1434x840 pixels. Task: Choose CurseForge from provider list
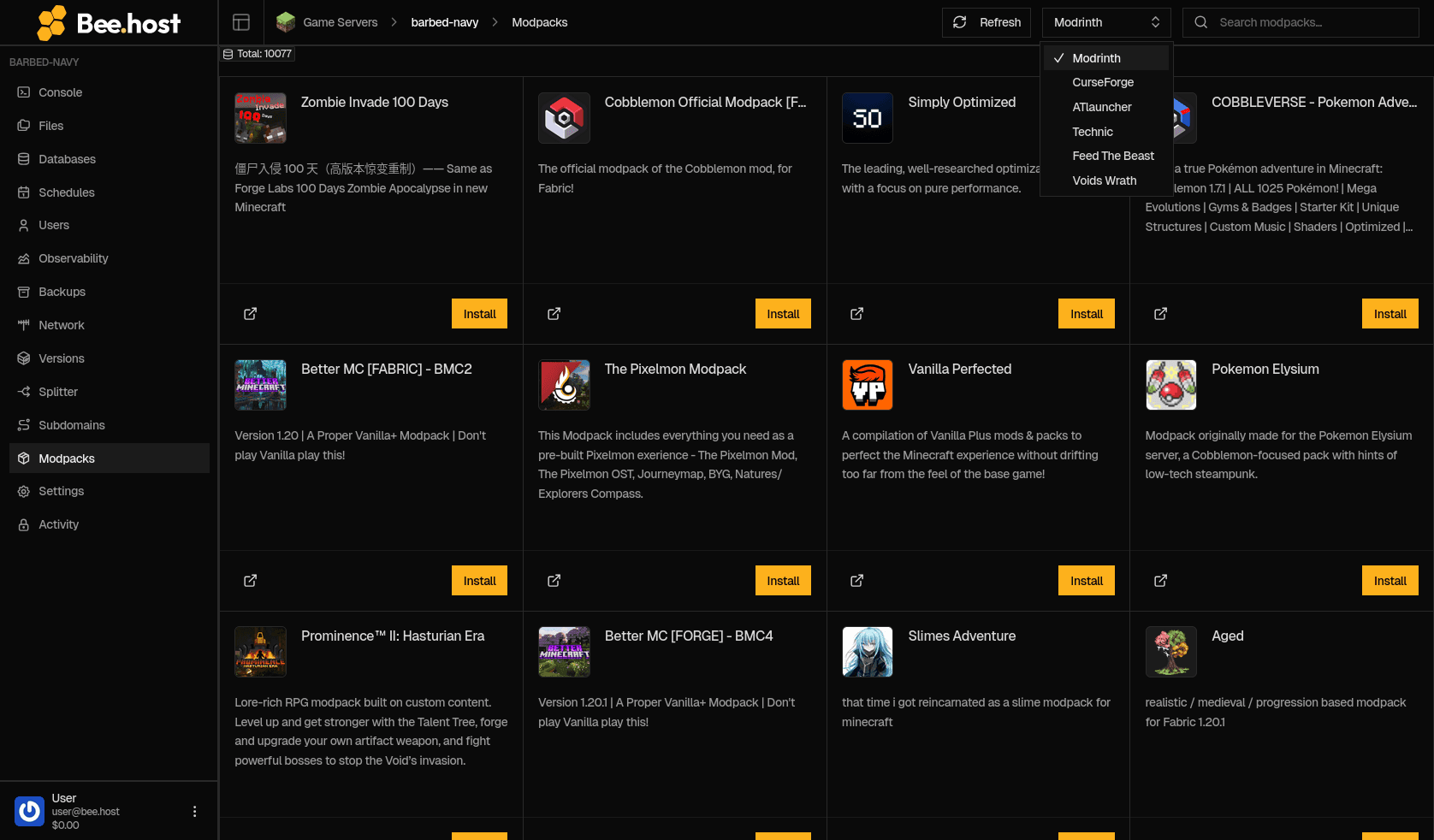(x=1106, y=82)
